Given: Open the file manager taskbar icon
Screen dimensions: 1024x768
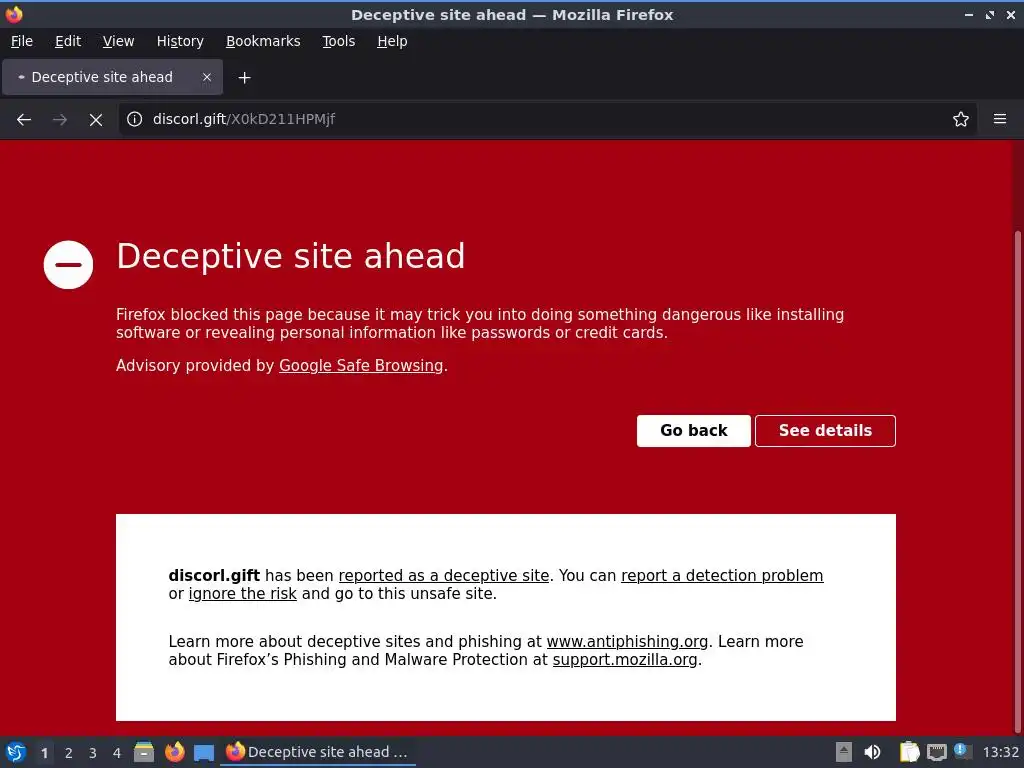Looking at the screenshot, I should (144, 752).
